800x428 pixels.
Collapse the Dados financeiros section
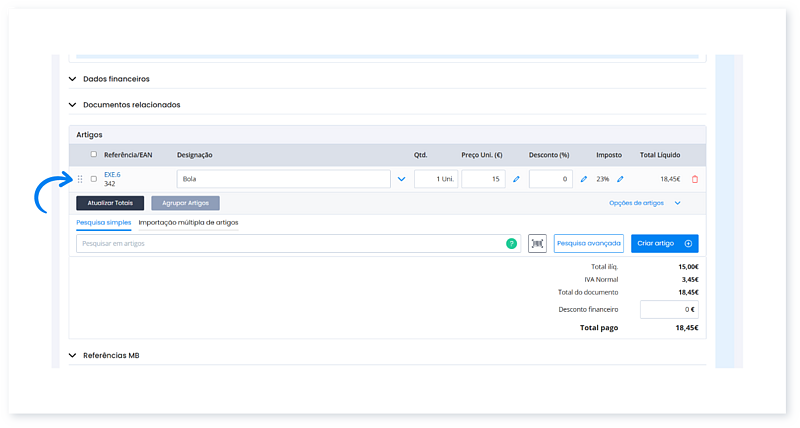click(73, 79)
